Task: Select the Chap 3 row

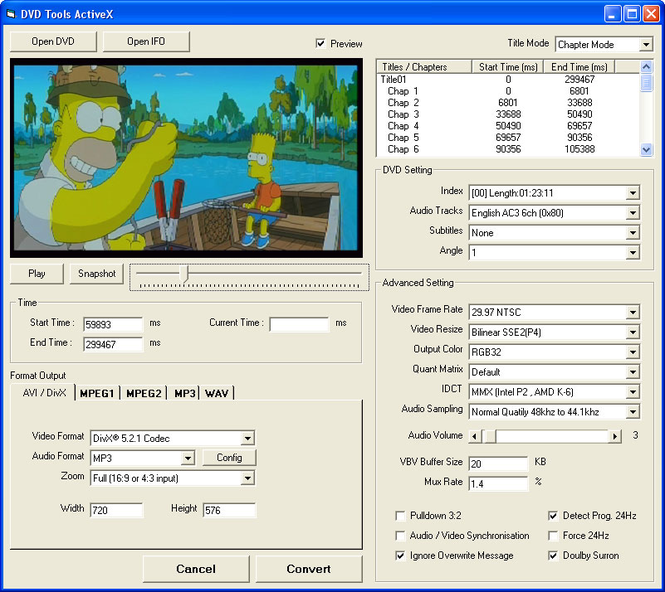Action: (508, 114)
